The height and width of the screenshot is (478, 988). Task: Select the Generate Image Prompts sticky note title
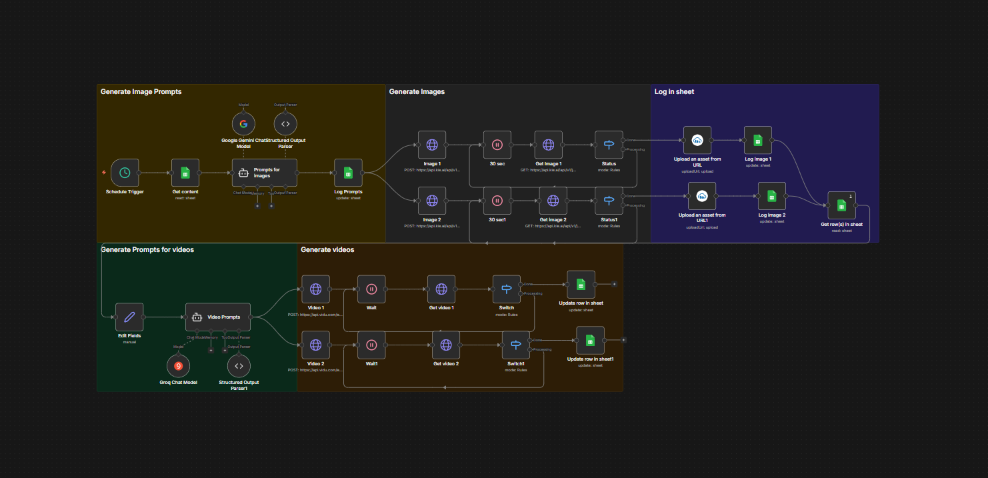click(x=141, y=92)
